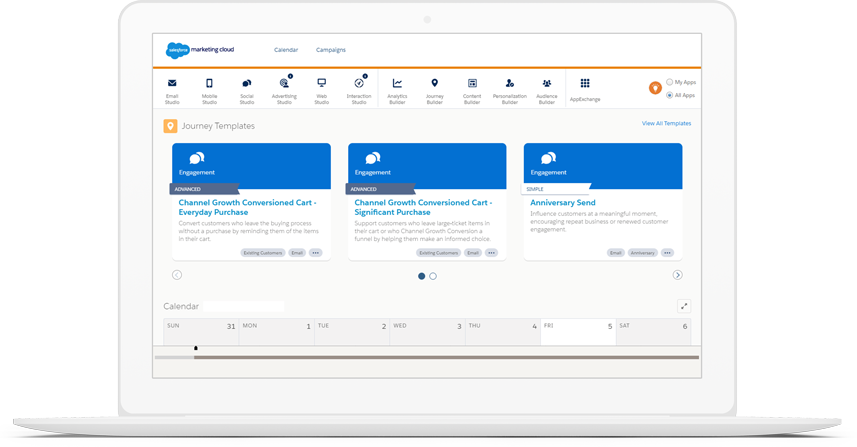Click the orange lightbulb icon

[x=655, y=88]
